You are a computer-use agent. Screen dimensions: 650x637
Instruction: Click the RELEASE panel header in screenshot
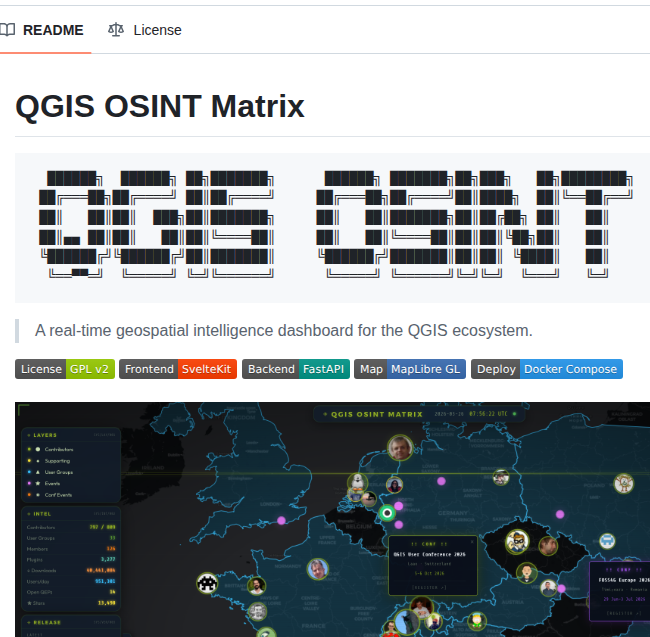pyautogui.click(x=71, y=622)
